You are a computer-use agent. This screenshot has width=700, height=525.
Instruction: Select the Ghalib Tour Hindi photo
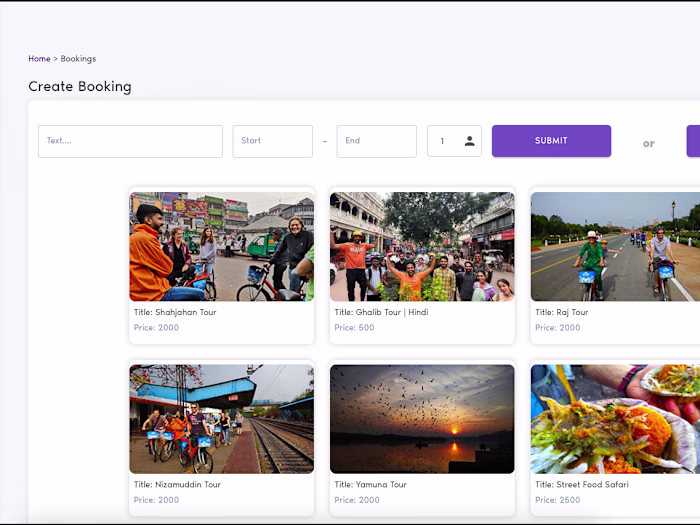point(422,247)
